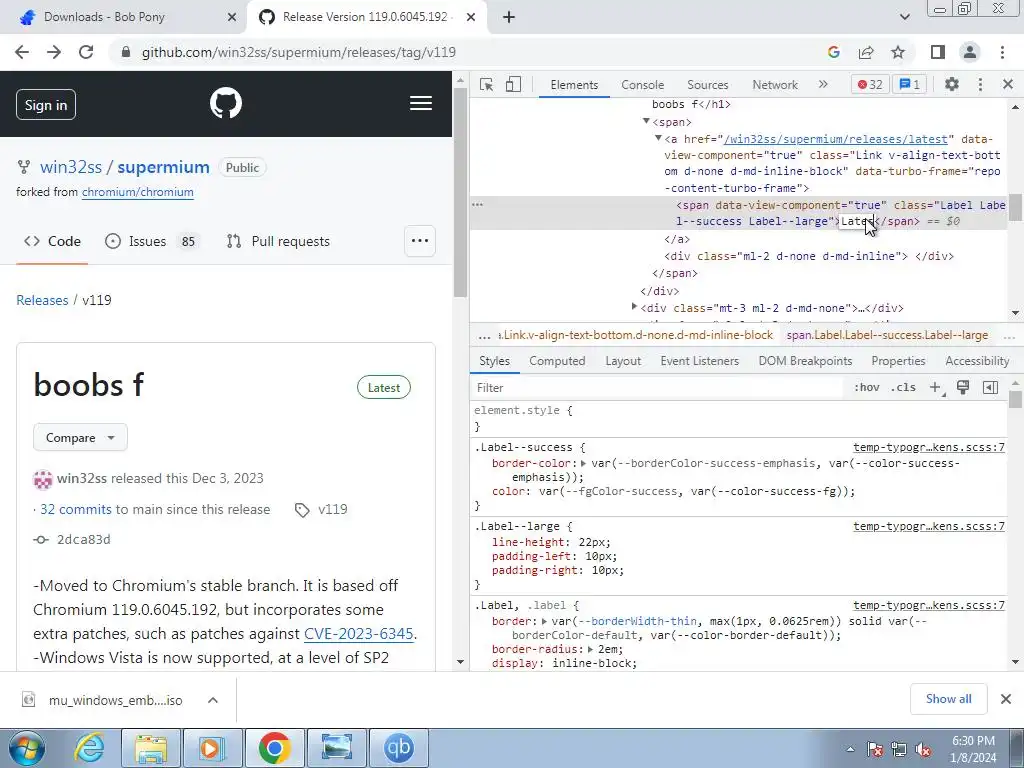Image resolution: width=1024 pixels, height=768 pixels.
Task: Collapse the span element node
Action: pos(646,121)
